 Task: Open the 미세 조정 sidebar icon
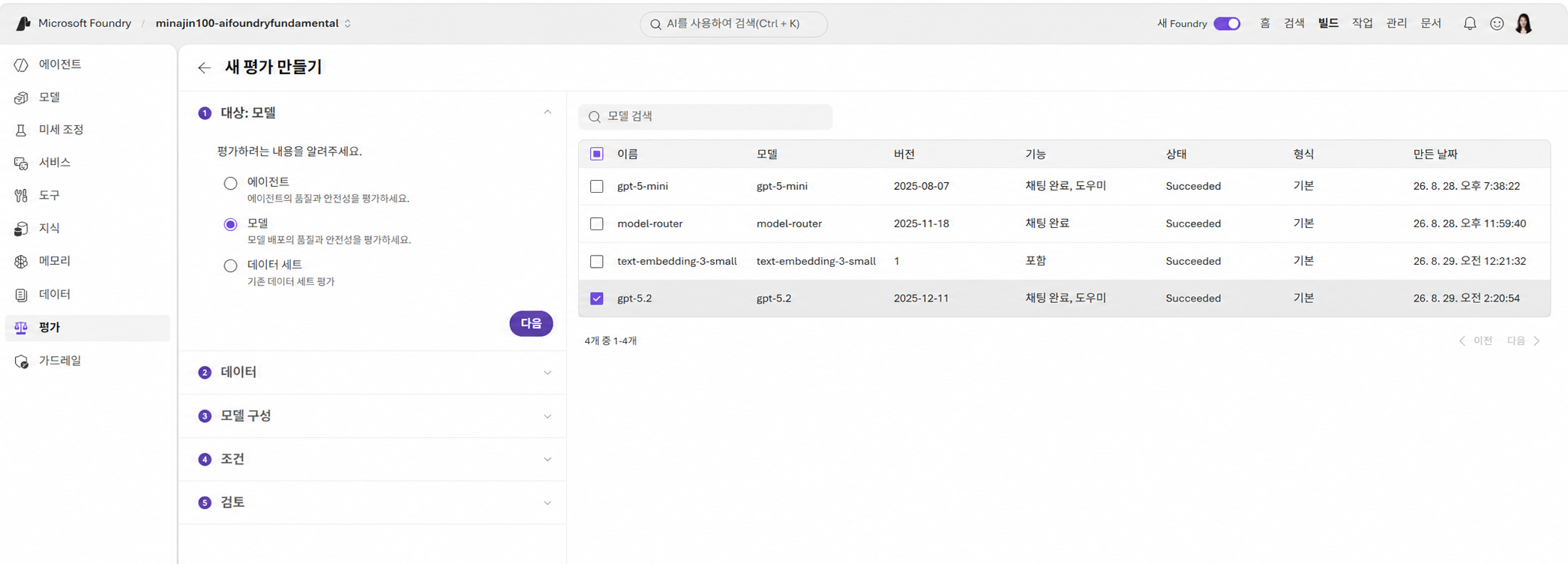click(x=21, y=130)
